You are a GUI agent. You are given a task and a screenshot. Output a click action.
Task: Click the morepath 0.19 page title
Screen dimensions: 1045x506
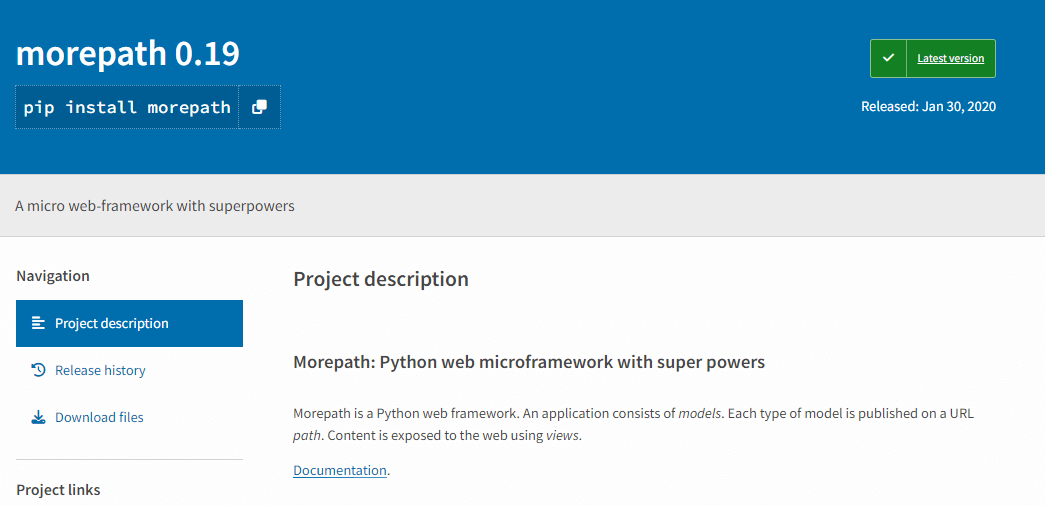128,53
